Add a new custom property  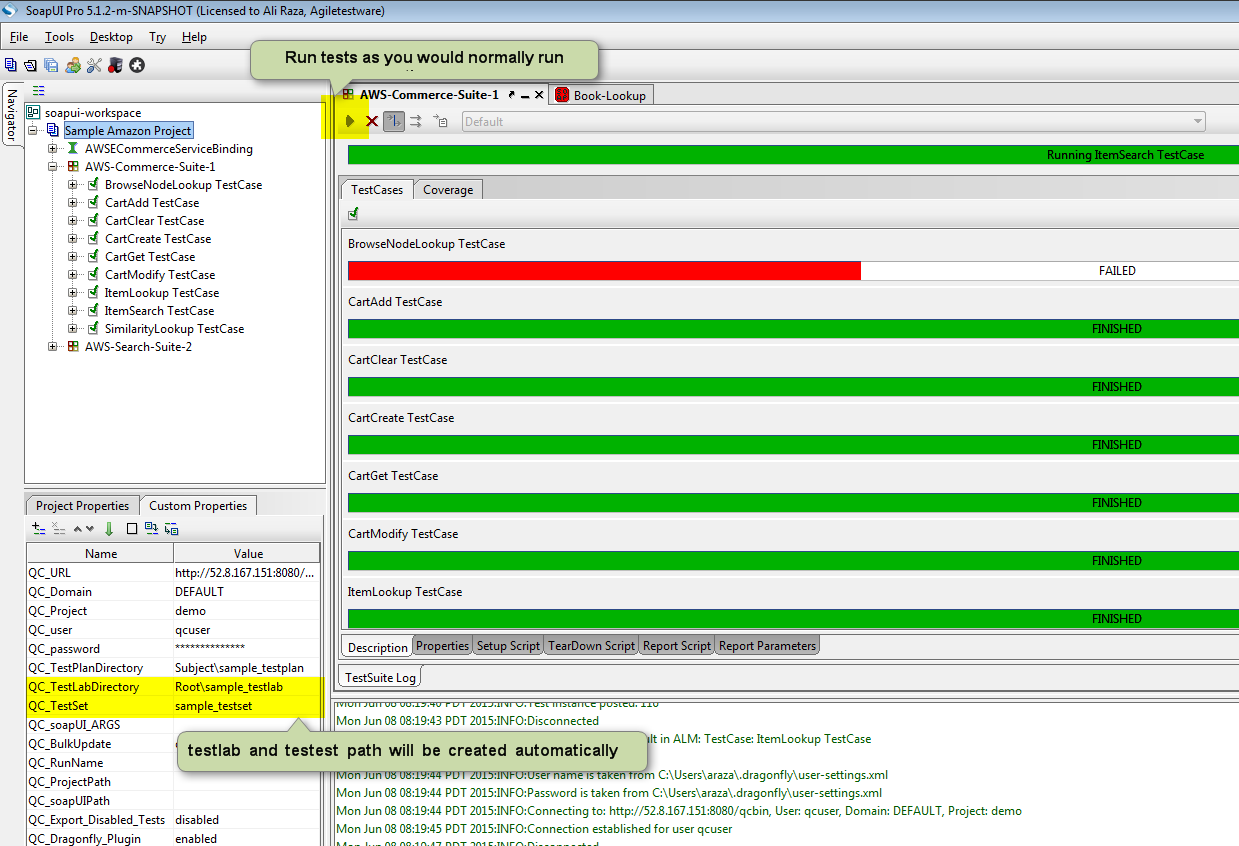(x=37, y=528)
